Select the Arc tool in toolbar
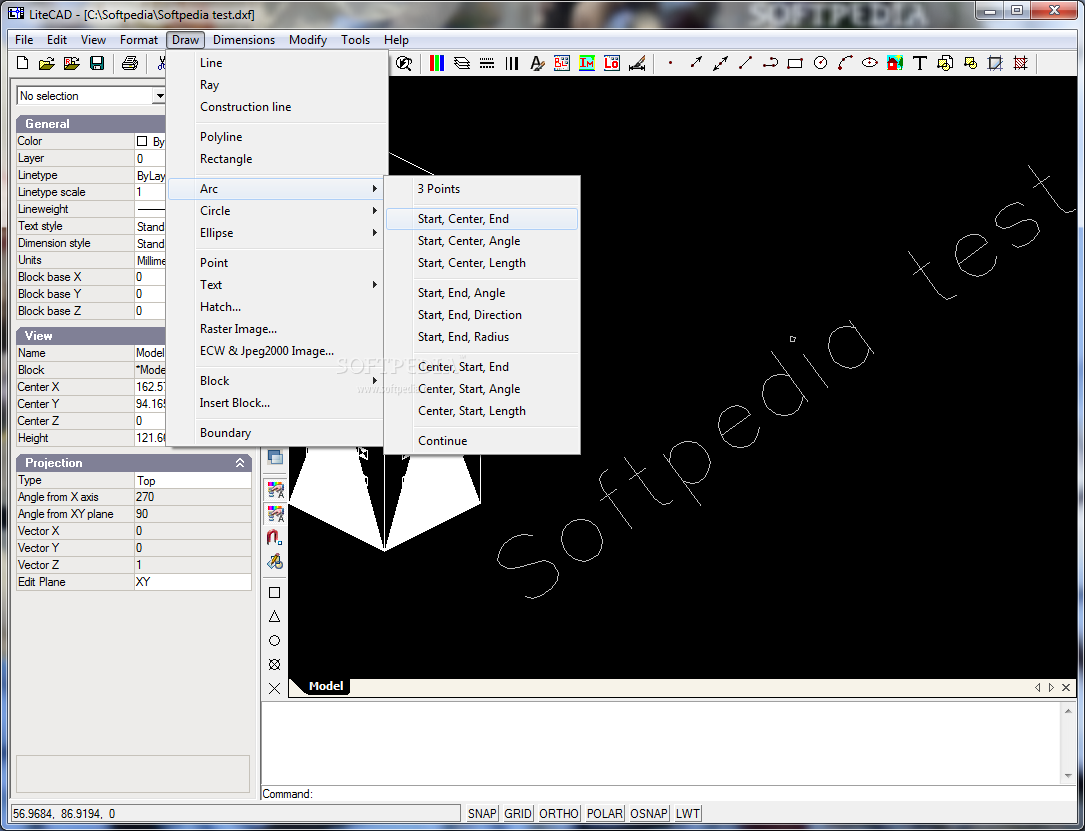Viewport: 1085px width, 831px height. (x=845, y=64)
